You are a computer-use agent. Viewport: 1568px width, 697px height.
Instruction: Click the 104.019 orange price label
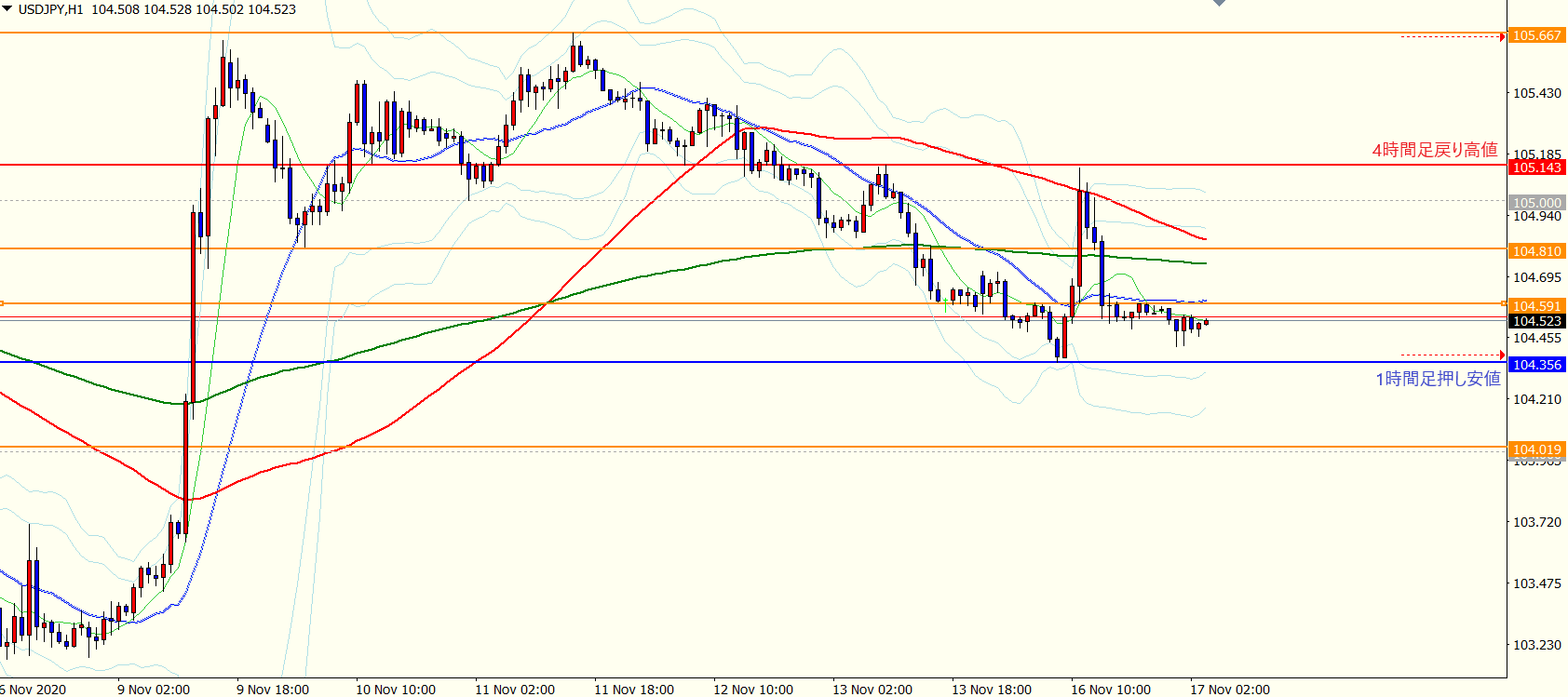click(x=1536, y=449)
